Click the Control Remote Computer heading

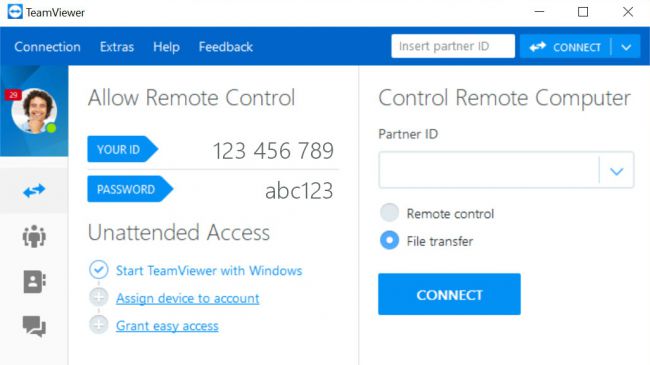tap(504, 98)
